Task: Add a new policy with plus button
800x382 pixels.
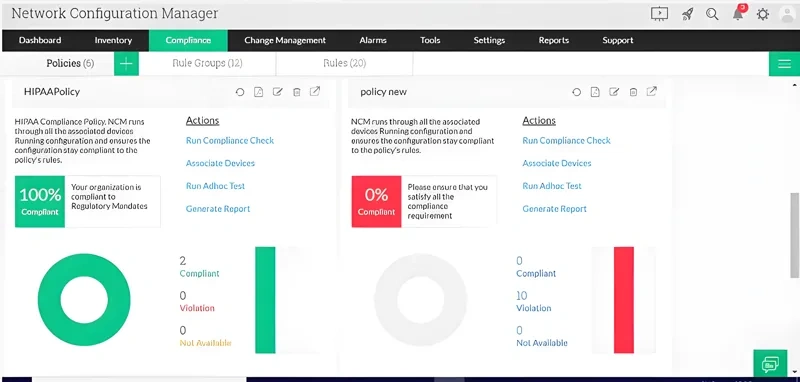Action: pyautogui.click(x=126, y=64)
